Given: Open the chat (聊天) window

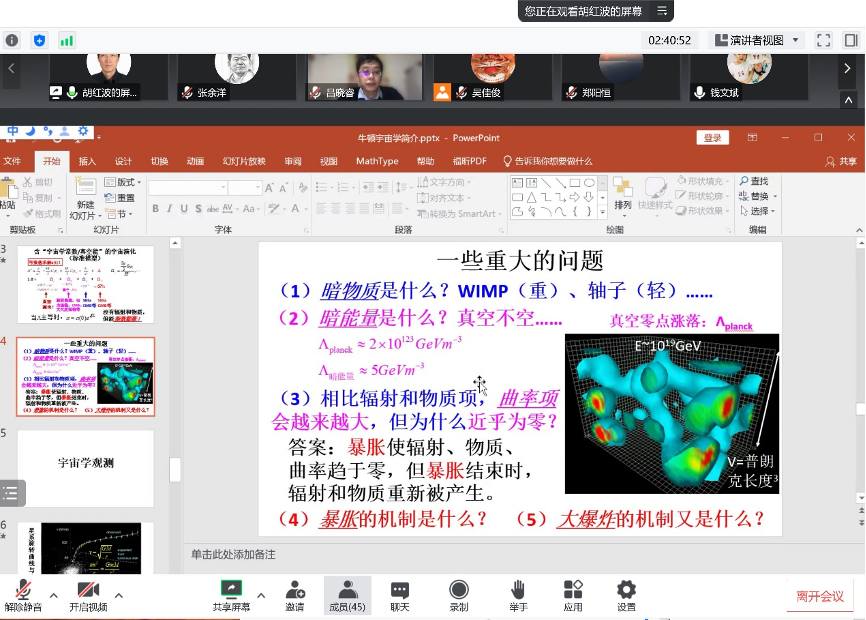Looking at the screenshot, I should (400, 594).
